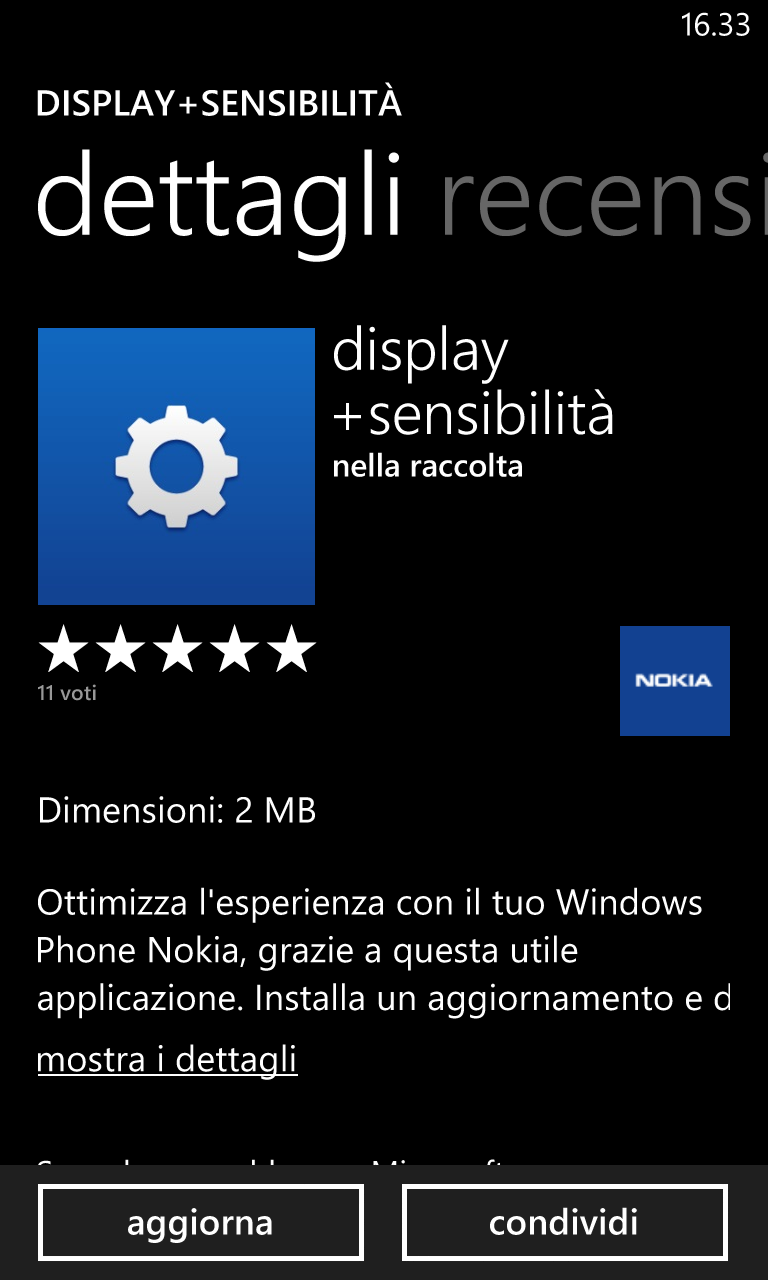768x1280 pixels.
Task: Tap the Dimensioni: 2 MB line
Action: tap(177, 810)
